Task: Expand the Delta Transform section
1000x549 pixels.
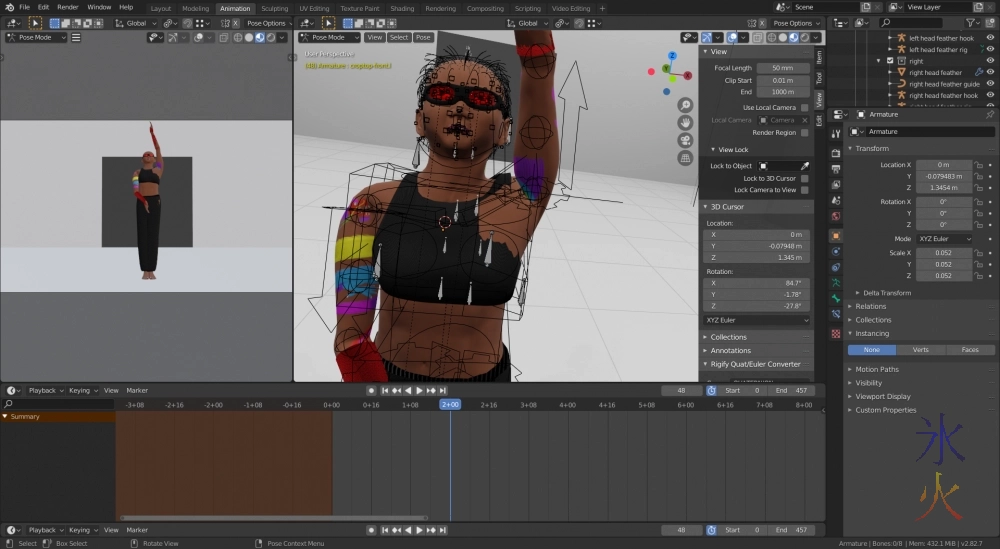Action: pyautogui.click(x=887, y=293)
